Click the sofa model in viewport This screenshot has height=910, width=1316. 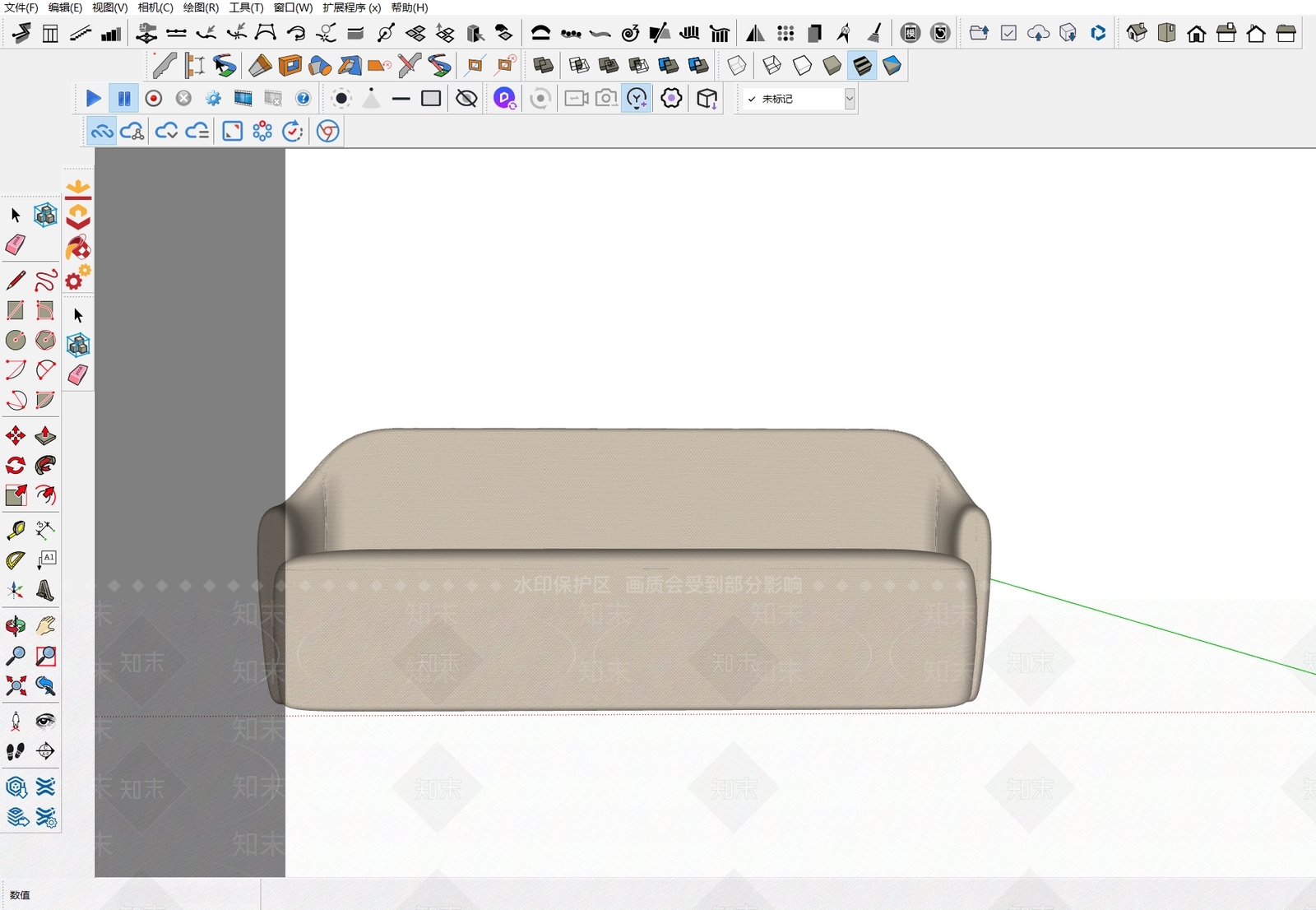tap(625, 568)
